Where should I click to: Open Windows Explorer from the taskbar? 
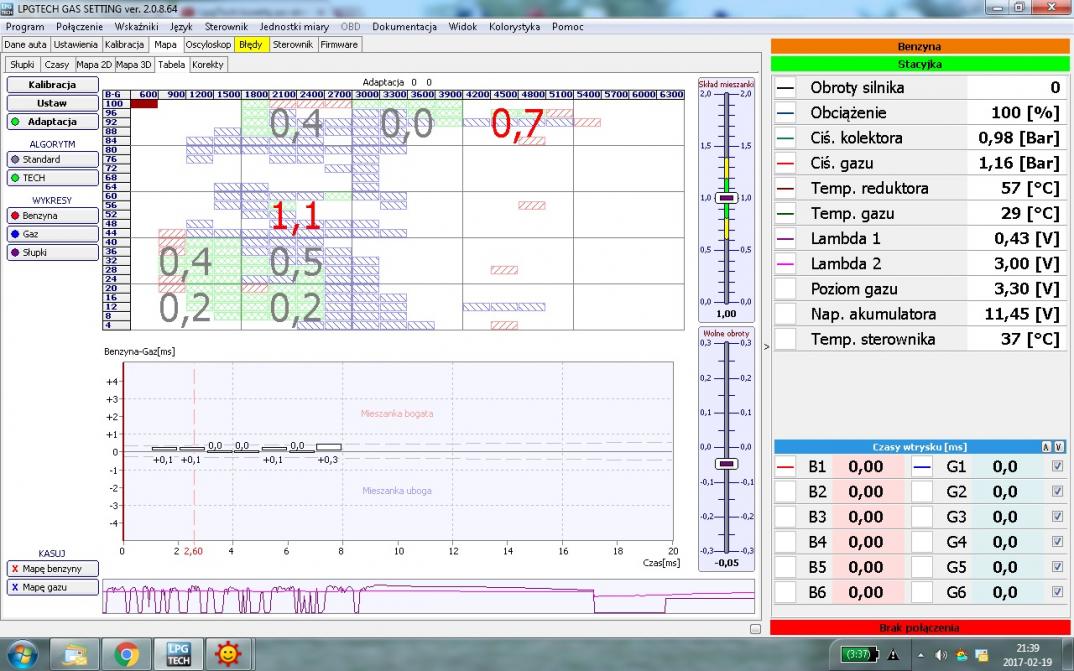point(75,655)
